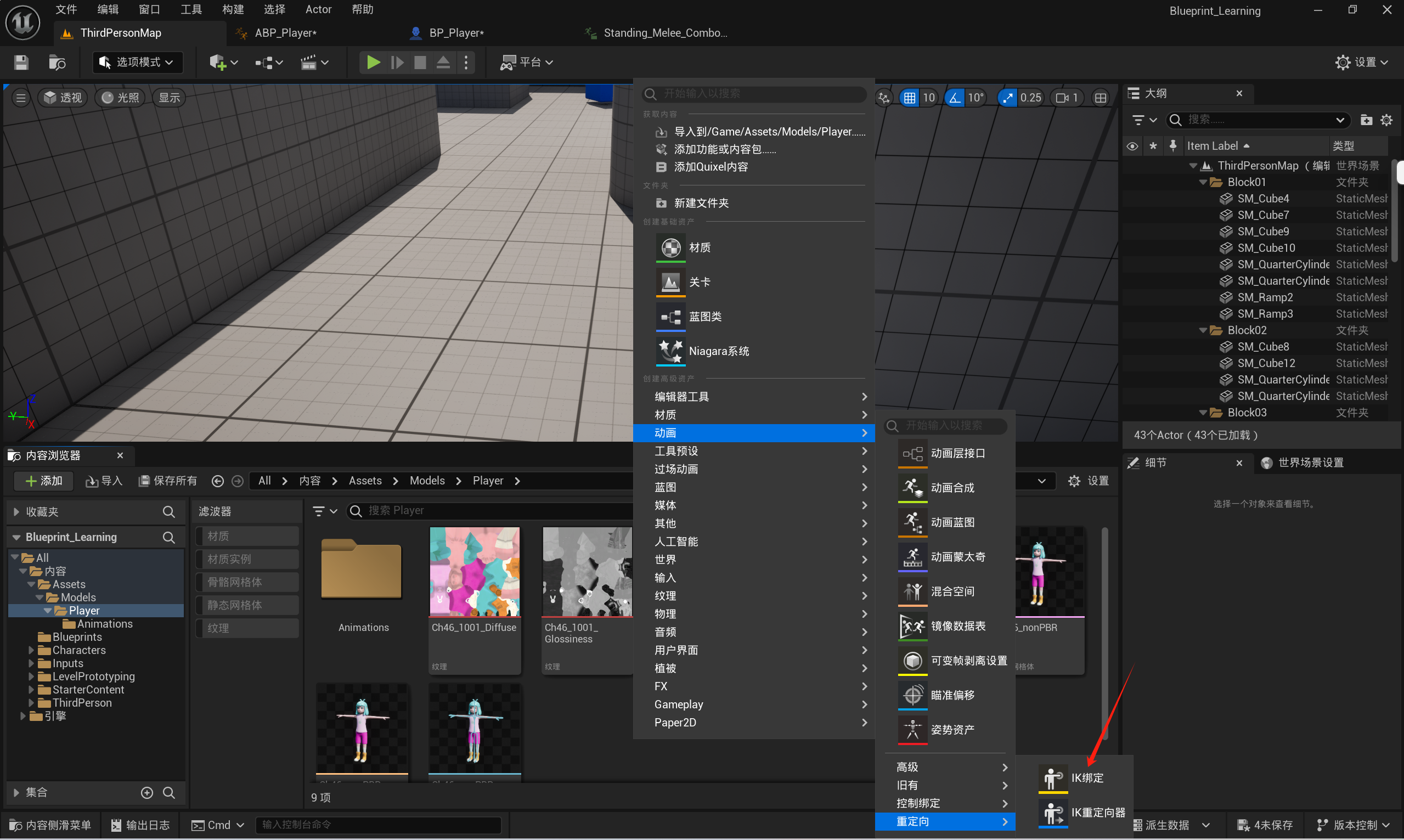Click the Stop simulation button
1404x840 pixels.
coord(420,62)
